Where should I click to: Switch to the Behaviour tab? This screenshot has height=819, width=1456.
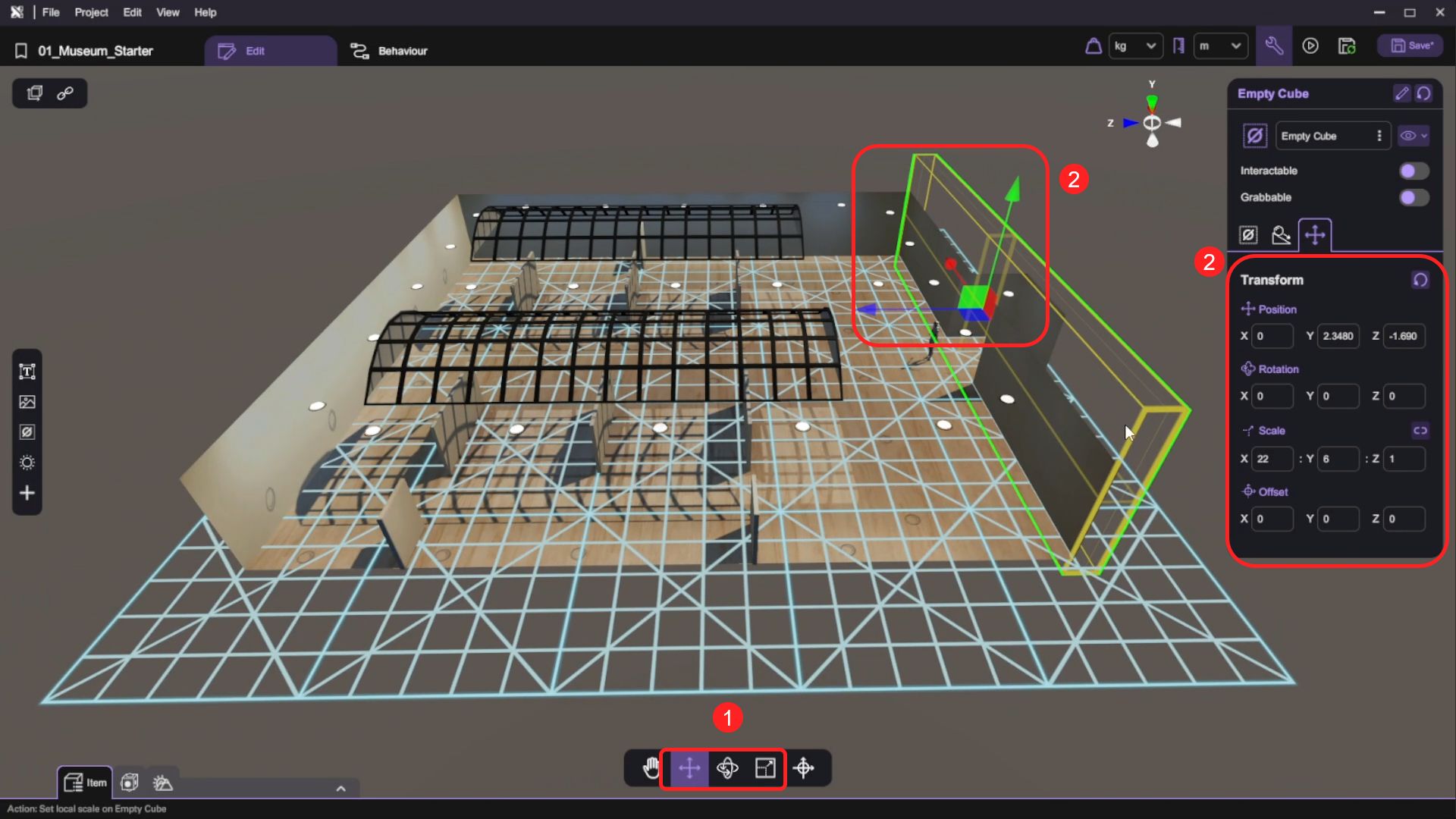389,51
